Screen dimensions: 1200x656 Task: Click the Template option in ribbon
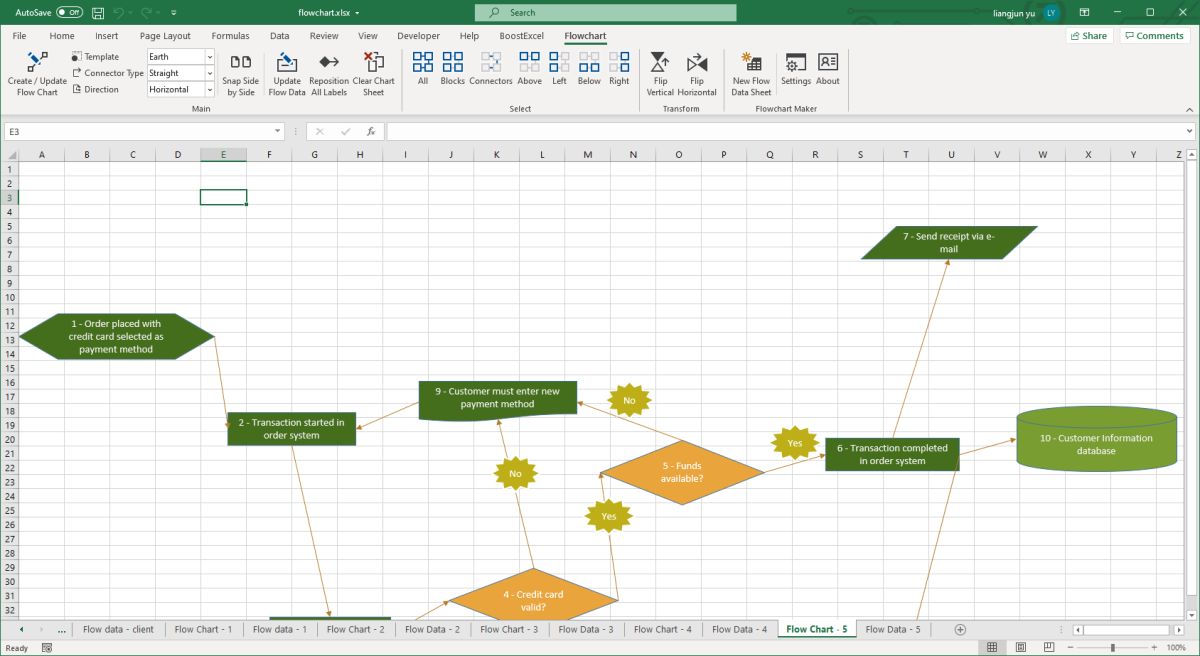[x=95, y=57]
